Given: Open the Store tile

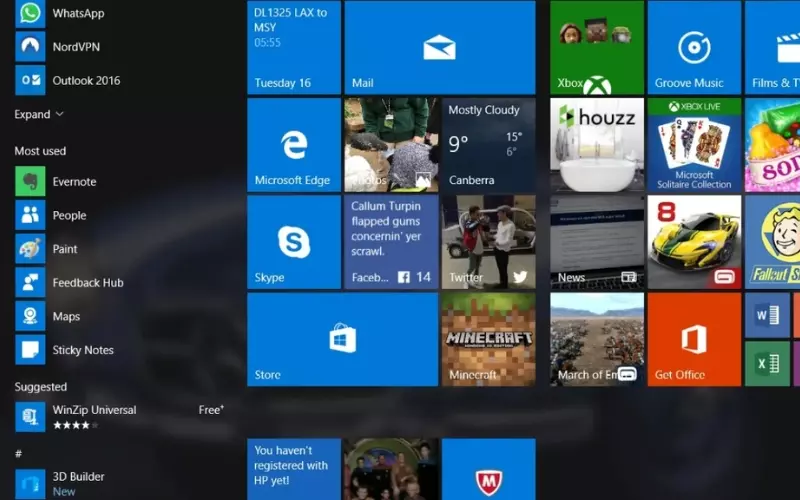Looking at the screenshot, I should tap(342, 339).
